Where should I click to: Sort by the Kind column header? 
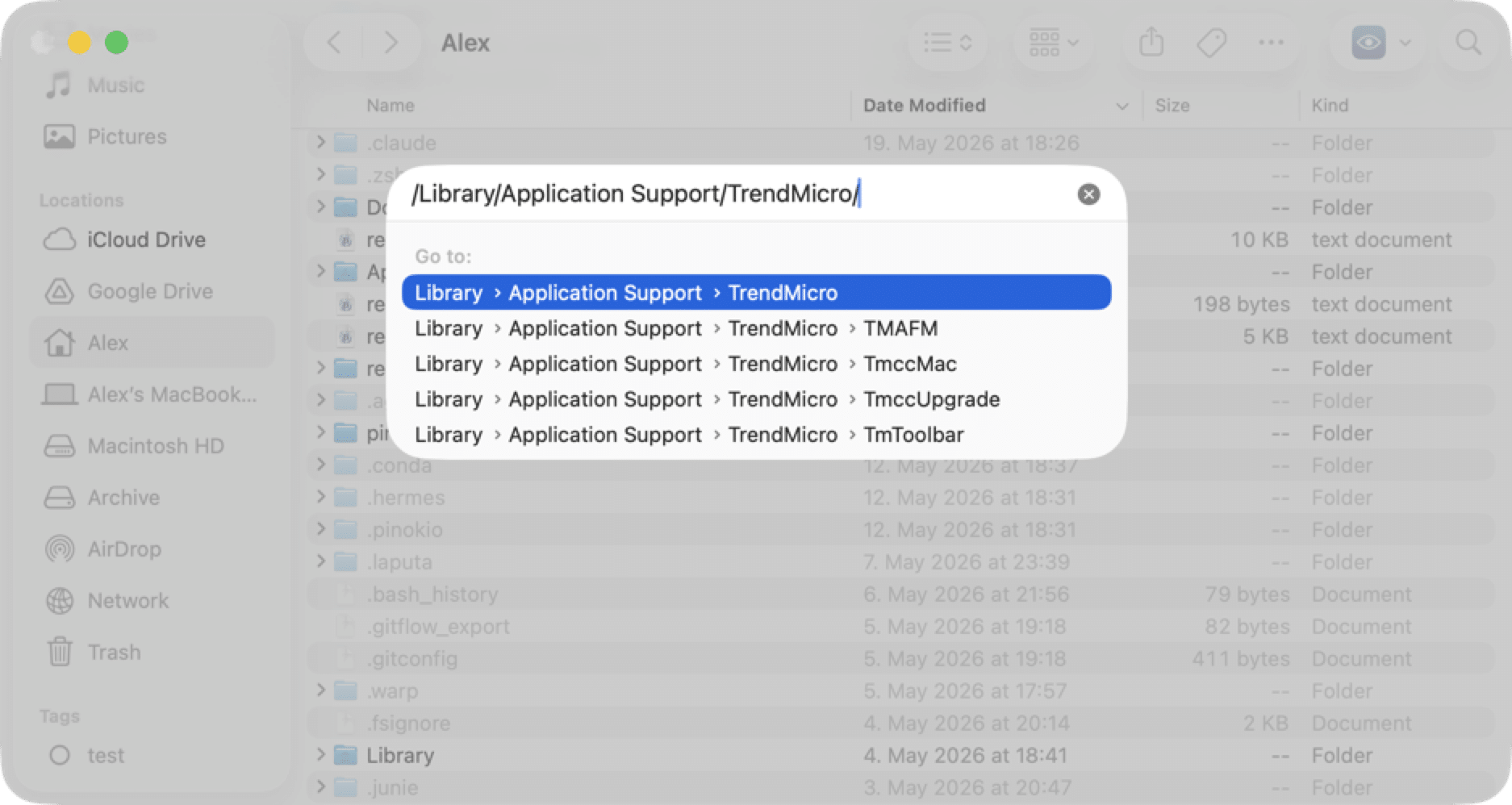(x=1329, y=106)
